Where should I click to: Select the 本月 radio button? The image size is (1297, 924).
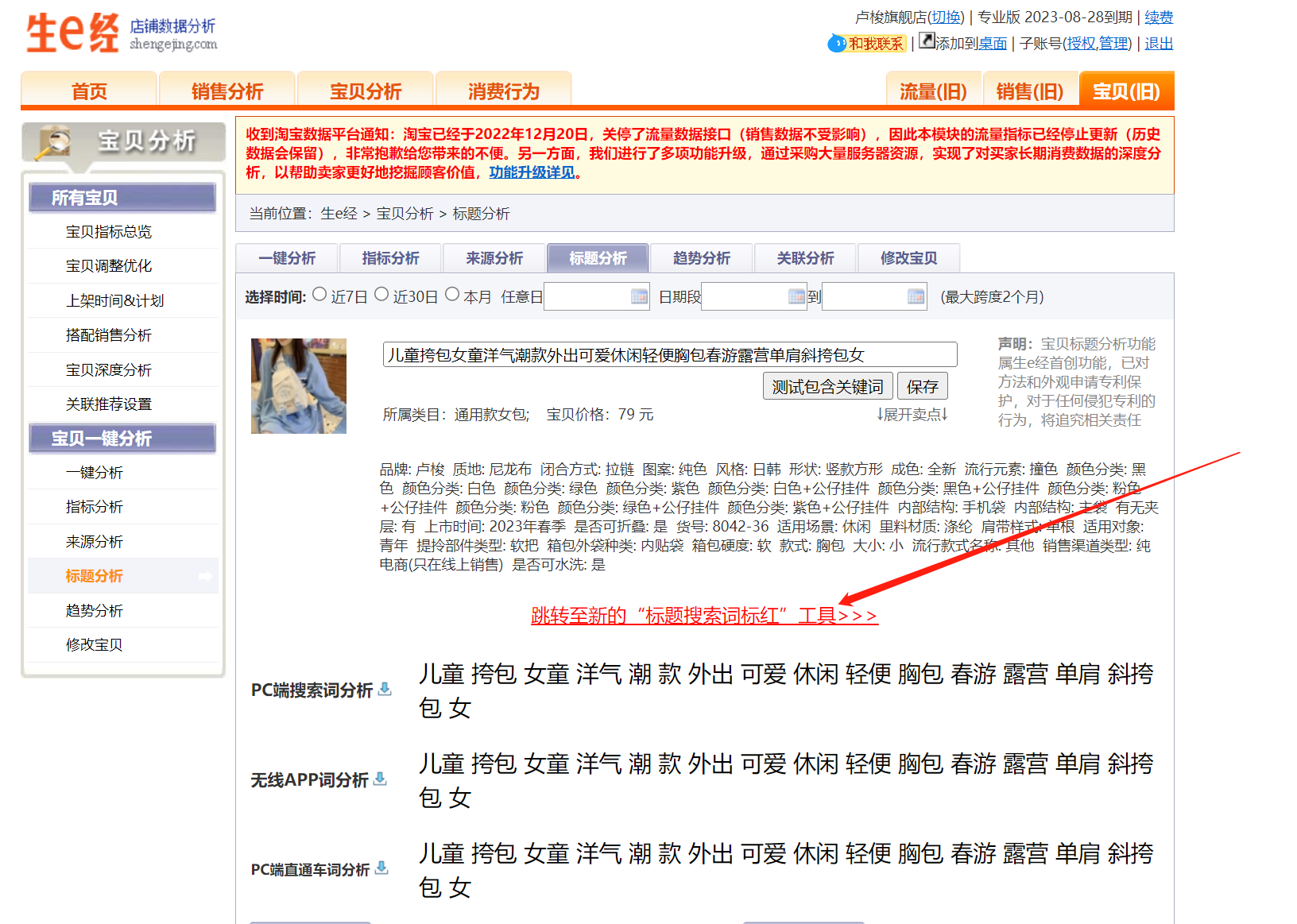452,295
